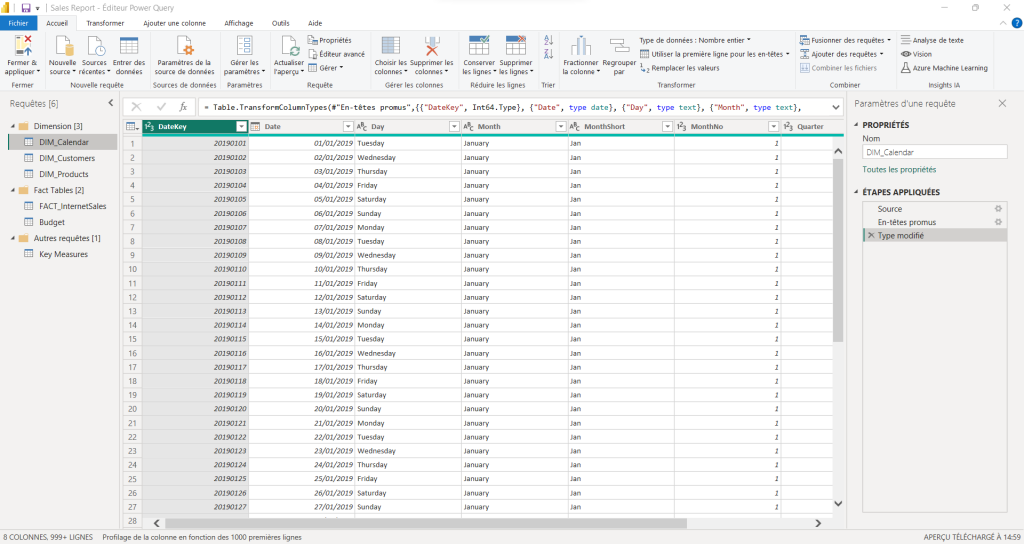This screenshot has width=1024, height=544.
Task: Open Type de données dropdown
Action: [x=695, y=40]
